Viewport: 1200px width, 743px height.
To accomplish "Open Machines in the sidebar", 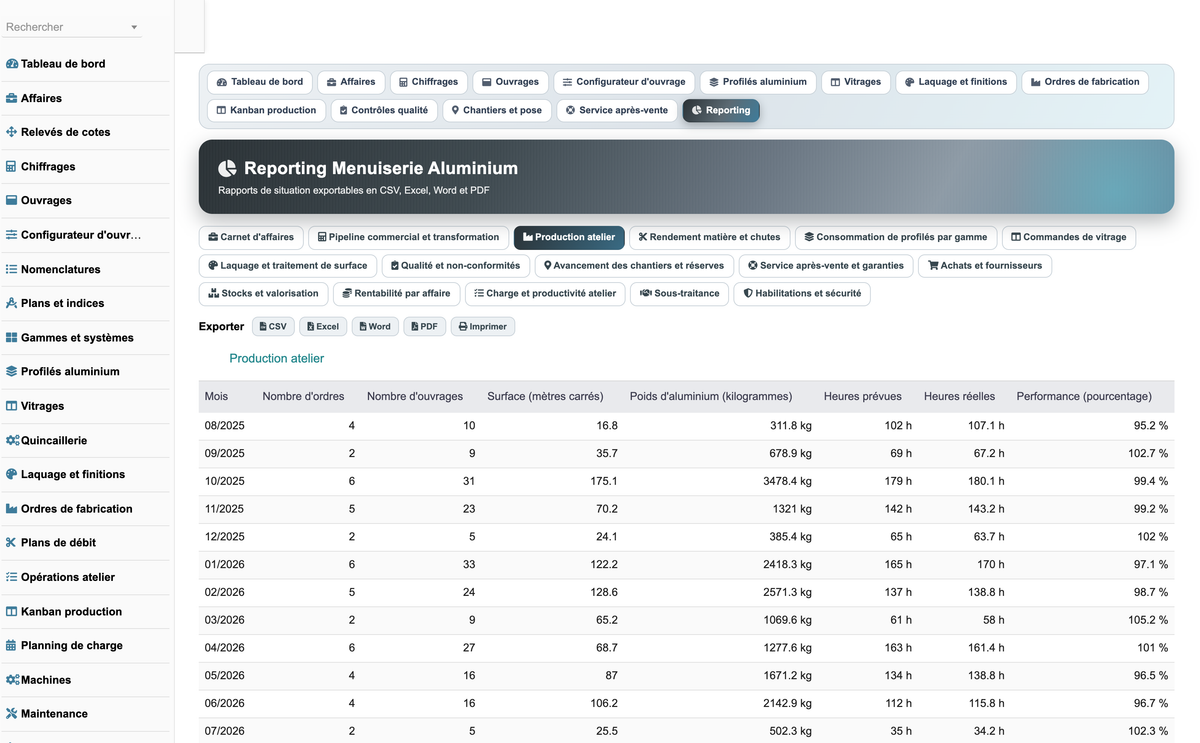I will pyautogui.click(x=85, y=679).
